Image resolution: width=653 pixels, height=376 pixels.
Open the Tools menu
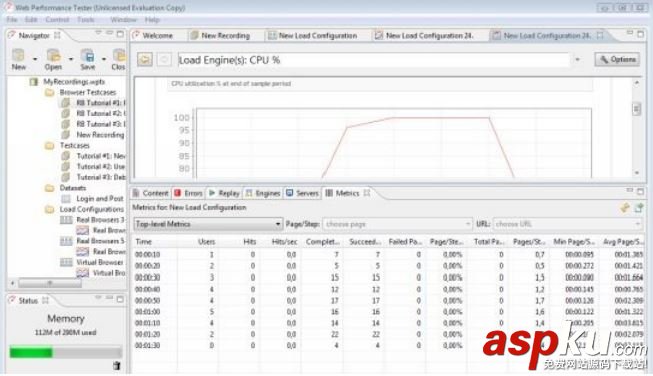pyautogui.click(x=85, y=20)
